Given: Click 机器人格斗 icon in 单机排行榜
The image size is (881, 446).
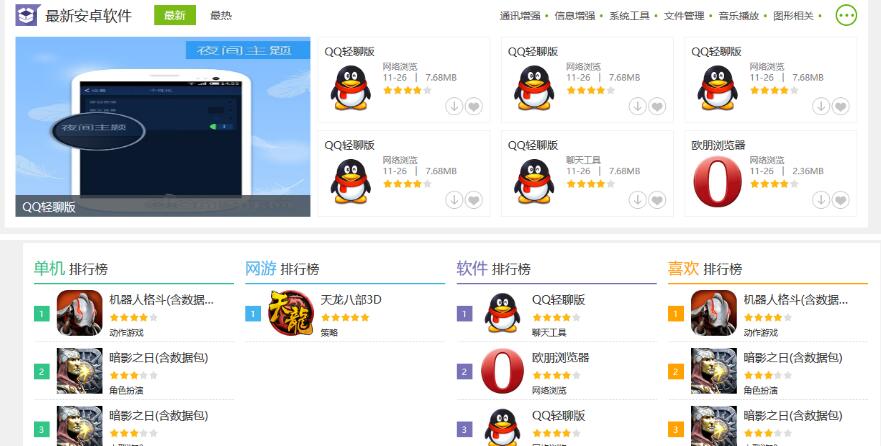Looking at the screenshot, I should (80, 313).
